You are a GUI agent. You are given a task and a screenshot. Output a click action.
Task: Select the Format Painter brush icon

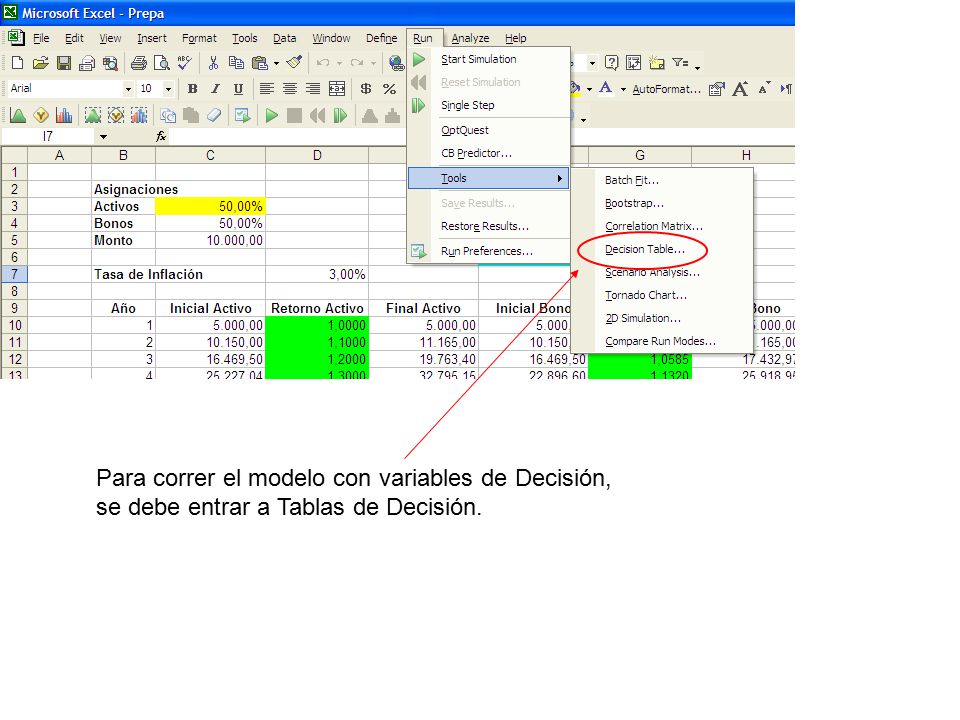pyautogui.click(x=294, y=62)
